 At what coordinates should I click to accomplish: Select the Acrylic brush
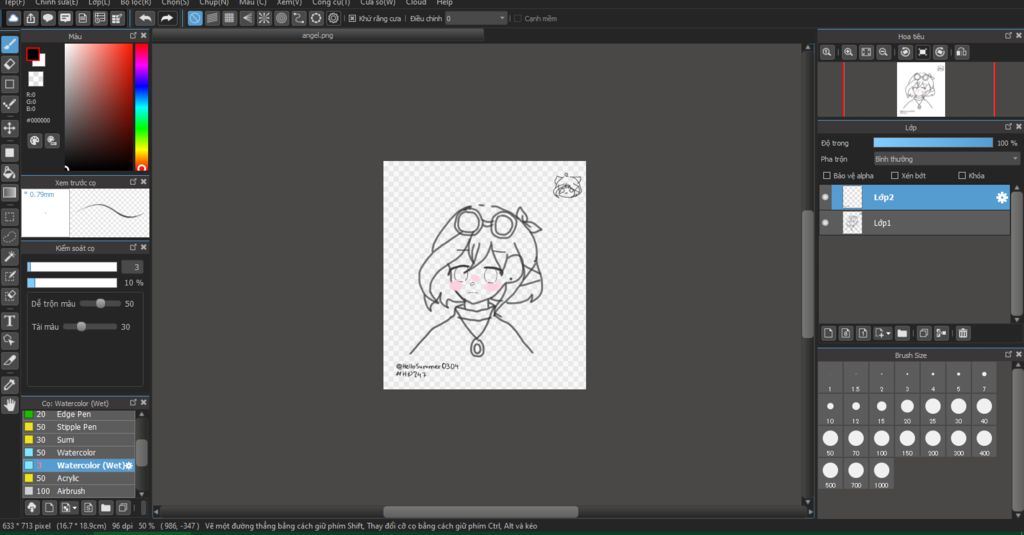coord(79,478)
